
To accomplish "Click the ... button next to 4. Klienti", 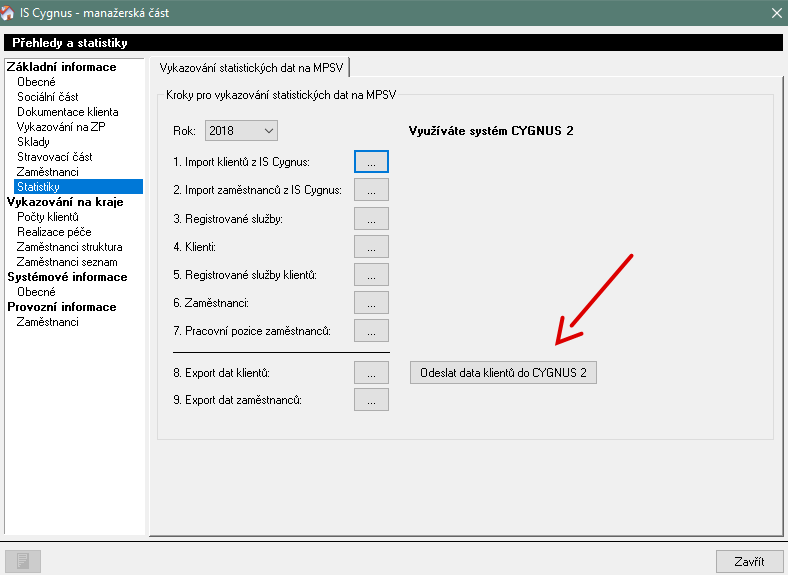I will (x=371, y=247).
